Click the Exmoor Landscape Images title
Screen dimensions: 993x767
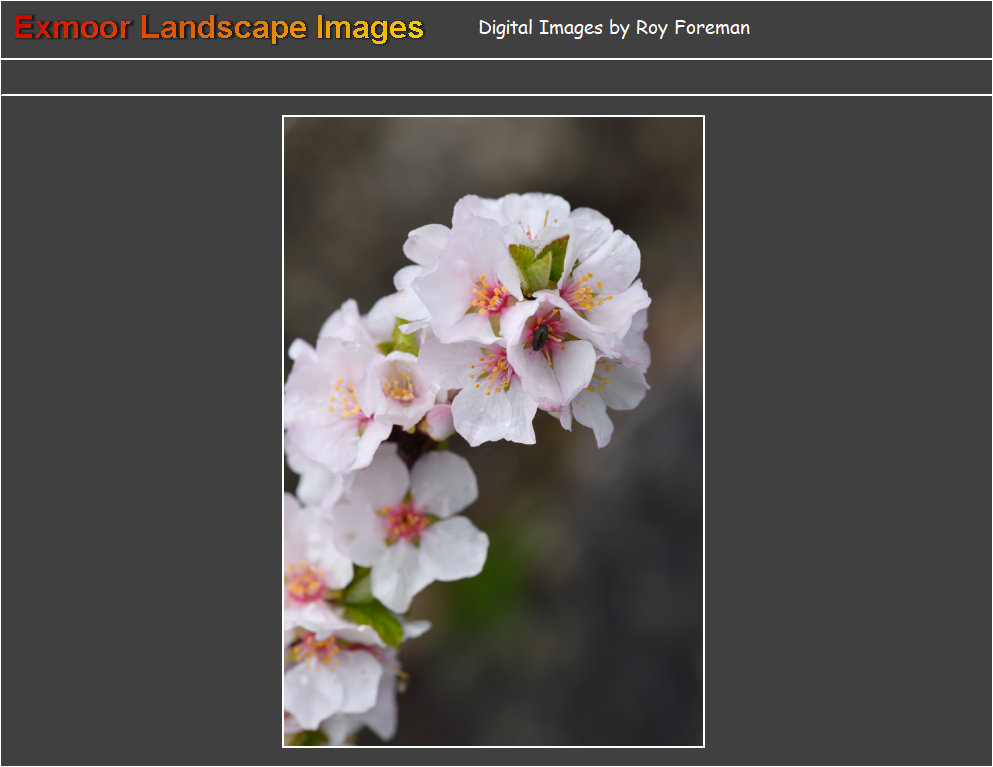click(218, 28)
